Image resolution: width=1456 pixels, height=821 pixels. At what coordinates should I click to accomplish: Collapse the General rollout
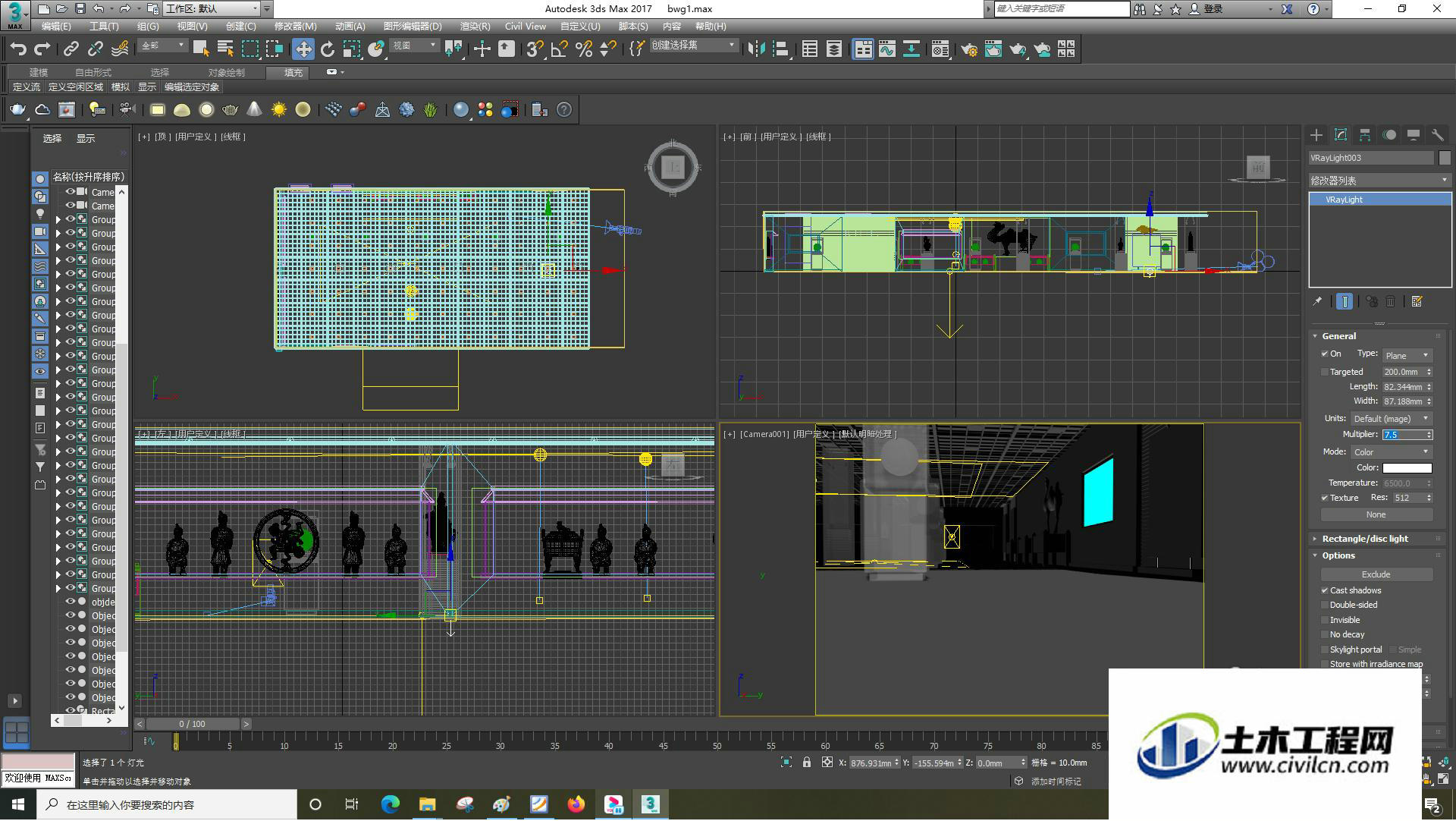pyautogui.click(x=1339, y=336)
